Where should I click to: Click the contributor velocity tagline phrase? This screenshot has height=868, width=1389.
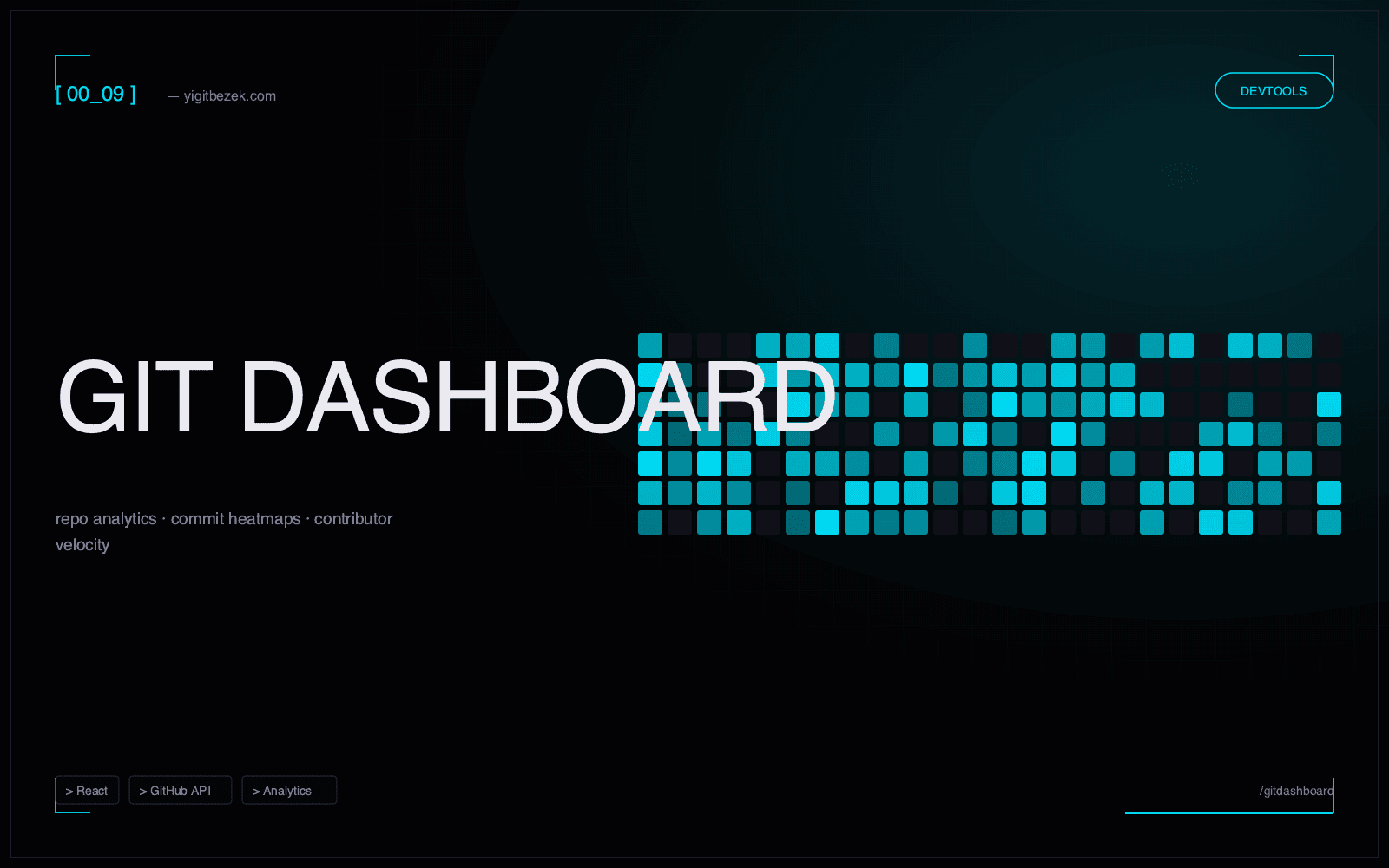click(x=352, y=518)
